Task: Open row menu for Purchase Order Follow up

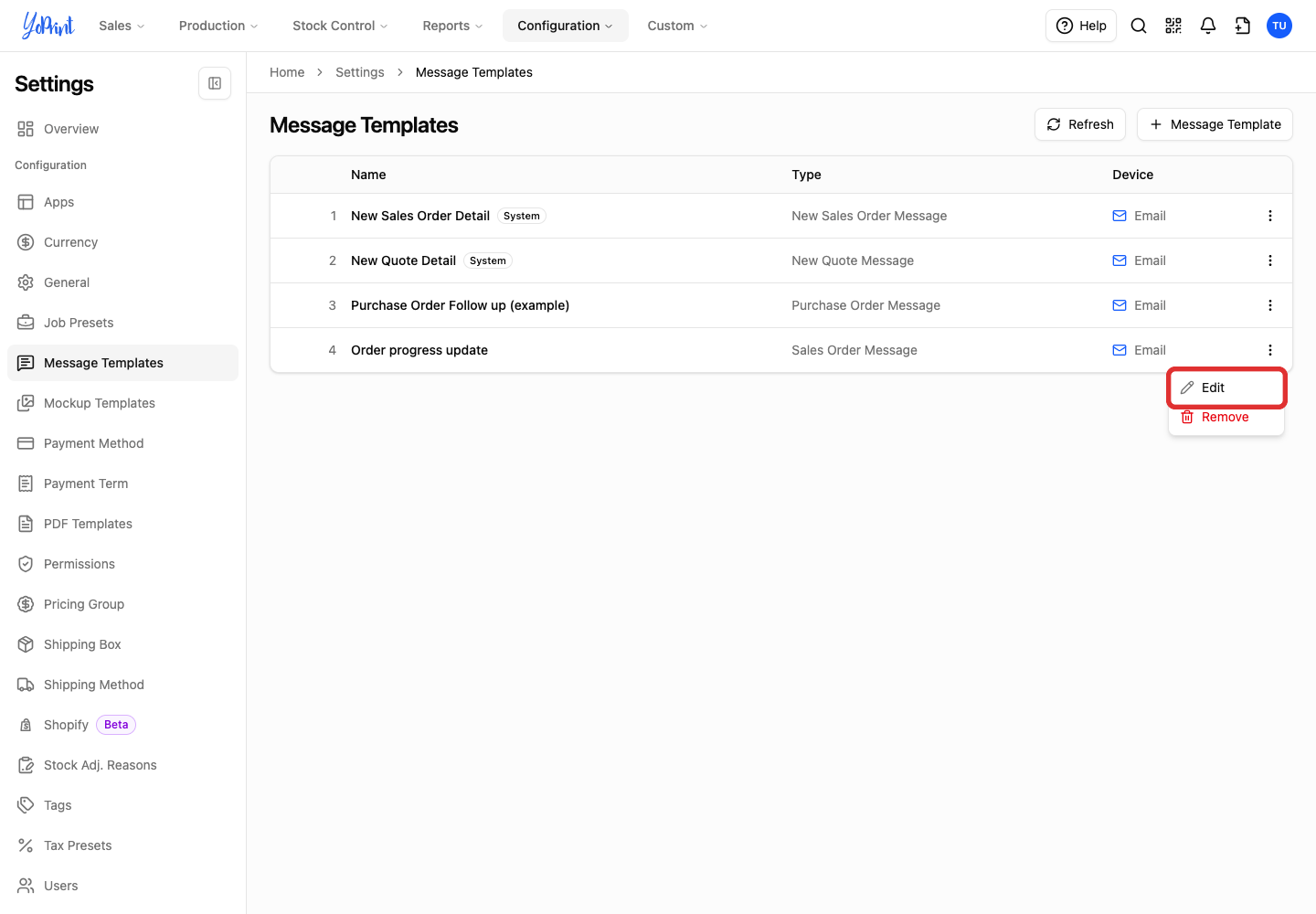Action: coord(1270,305)
